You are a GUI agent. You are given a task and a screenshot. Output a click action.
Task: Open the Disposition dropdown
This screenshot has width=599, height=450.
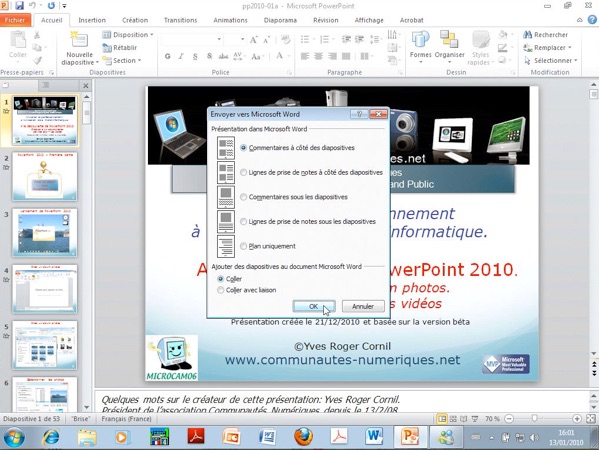tap(128, 35)
